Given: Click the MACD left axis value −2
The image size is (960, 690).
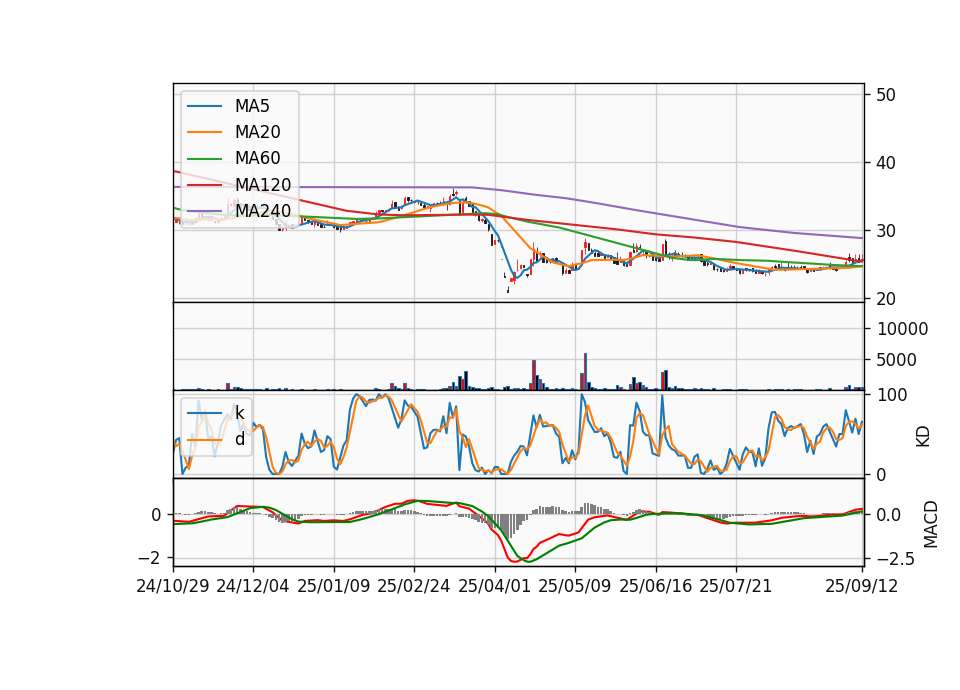Looking at the screenshot, I should pyautogui.click(x=149, y=558).
